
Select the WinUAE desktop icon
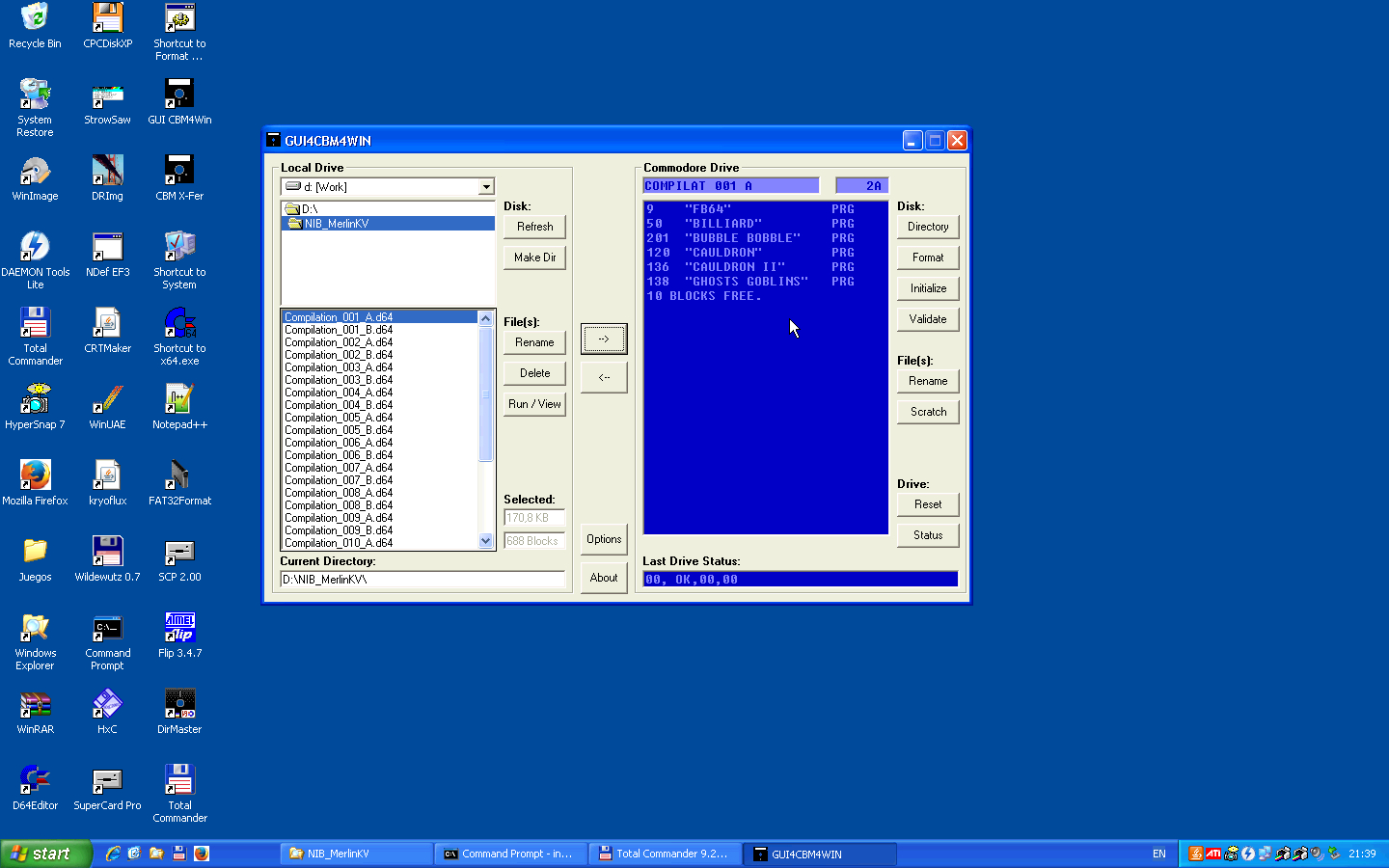point(107,407)
